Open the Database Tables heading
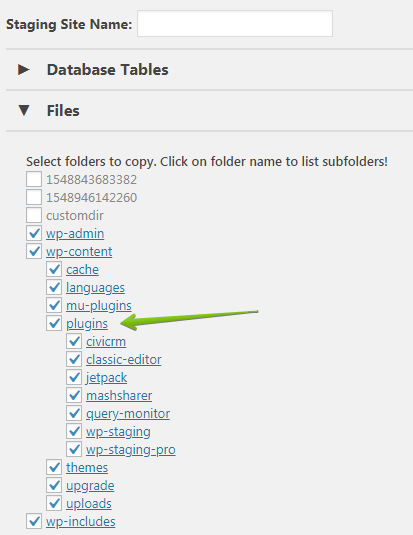Screen dimensions: 413x535 tap(108, 70)
